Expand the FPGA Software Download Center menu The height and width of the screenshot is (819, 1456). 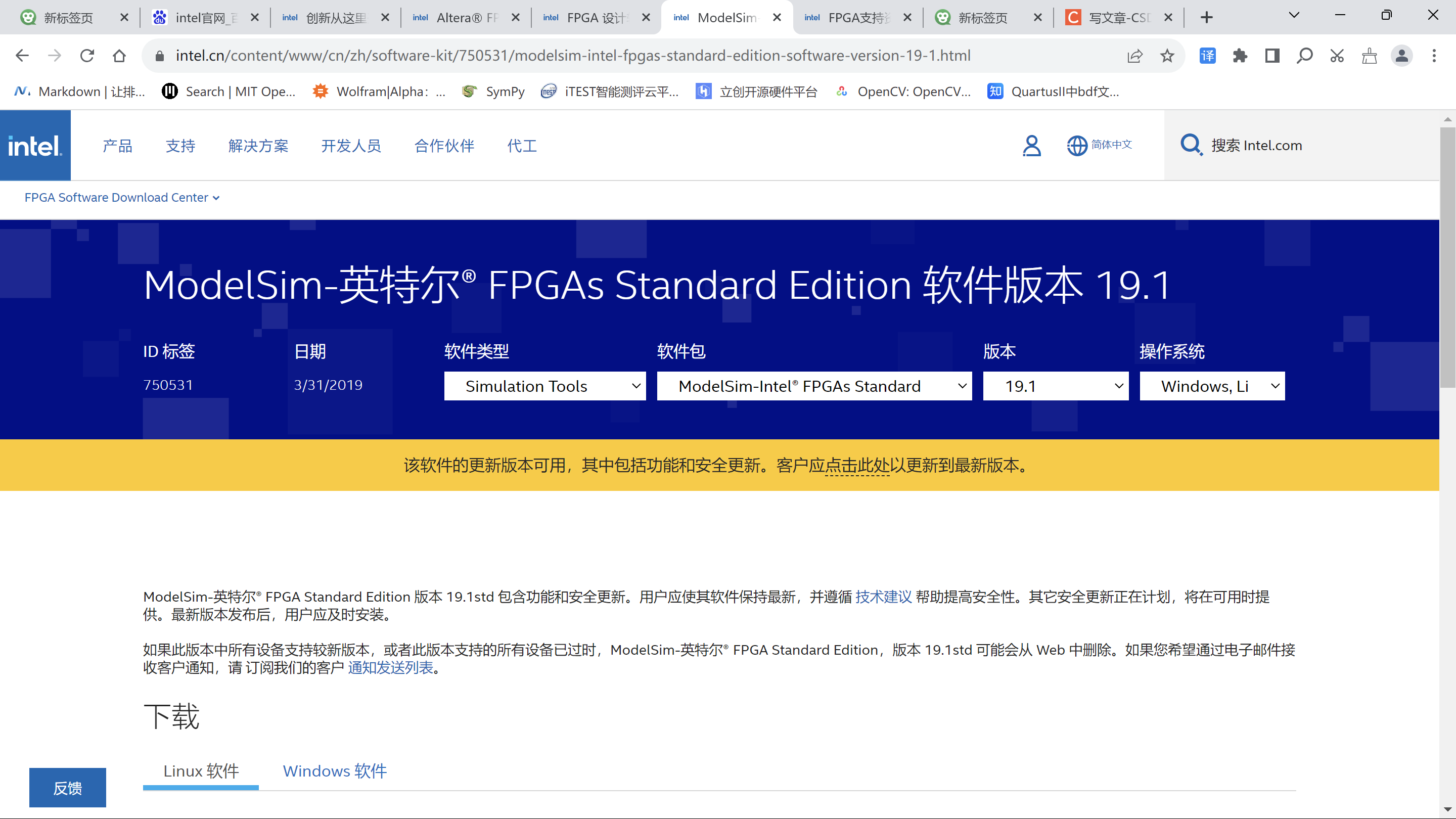(x=121, y=197)
